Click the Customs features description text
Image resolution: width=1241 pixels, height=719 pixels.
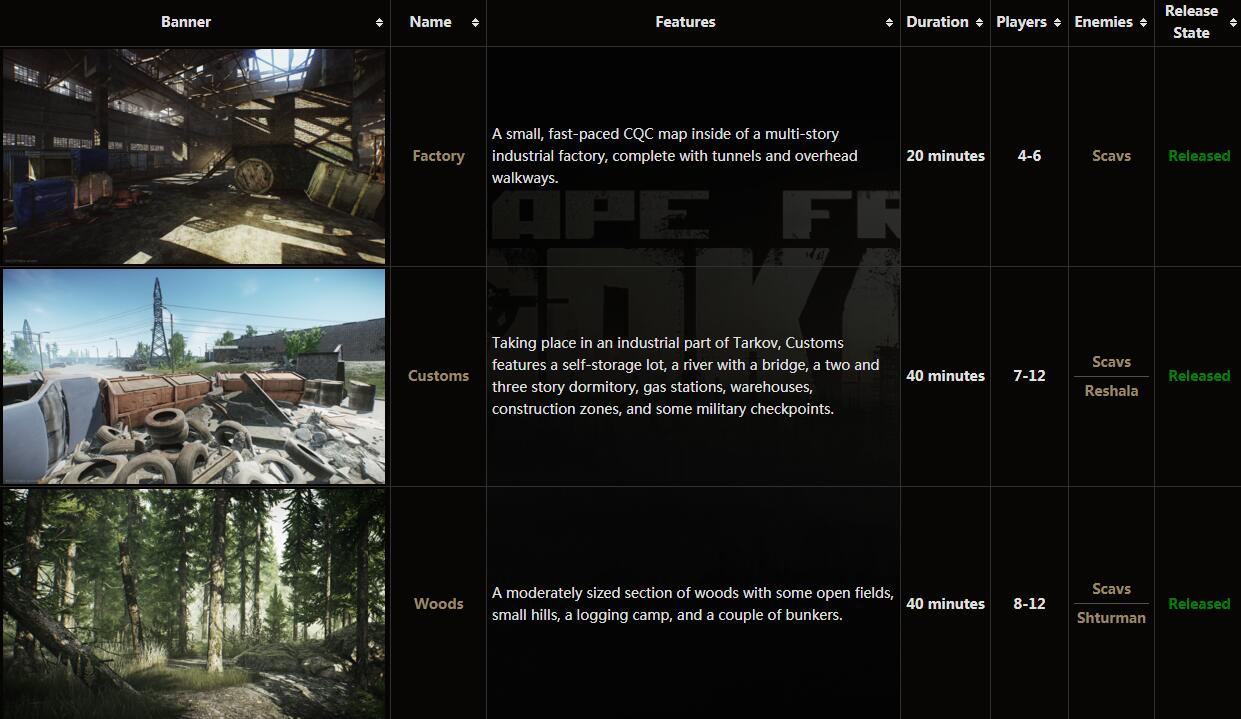click(x=686, y=376)
